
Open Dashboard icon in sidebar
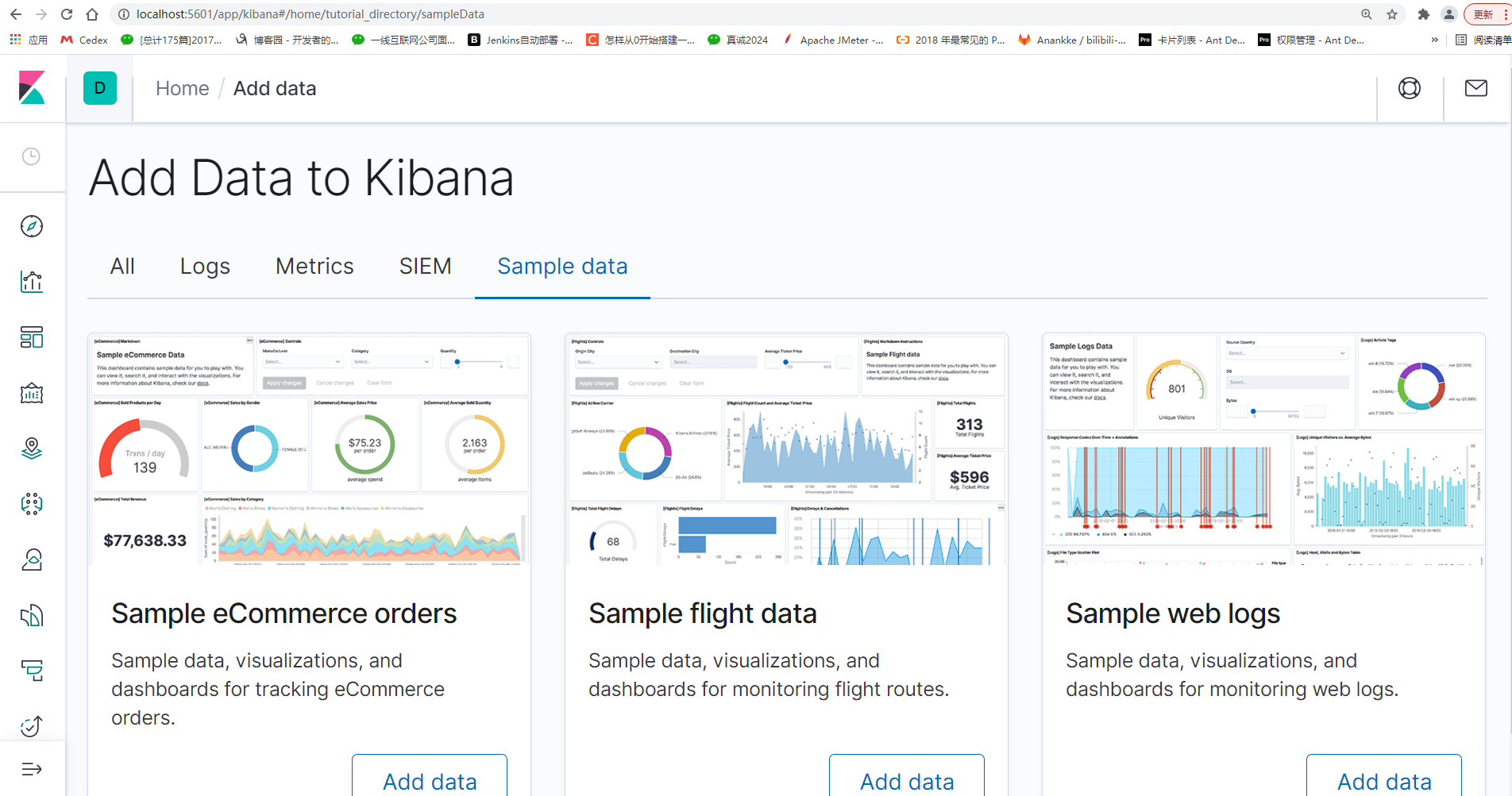coord(32,337)
